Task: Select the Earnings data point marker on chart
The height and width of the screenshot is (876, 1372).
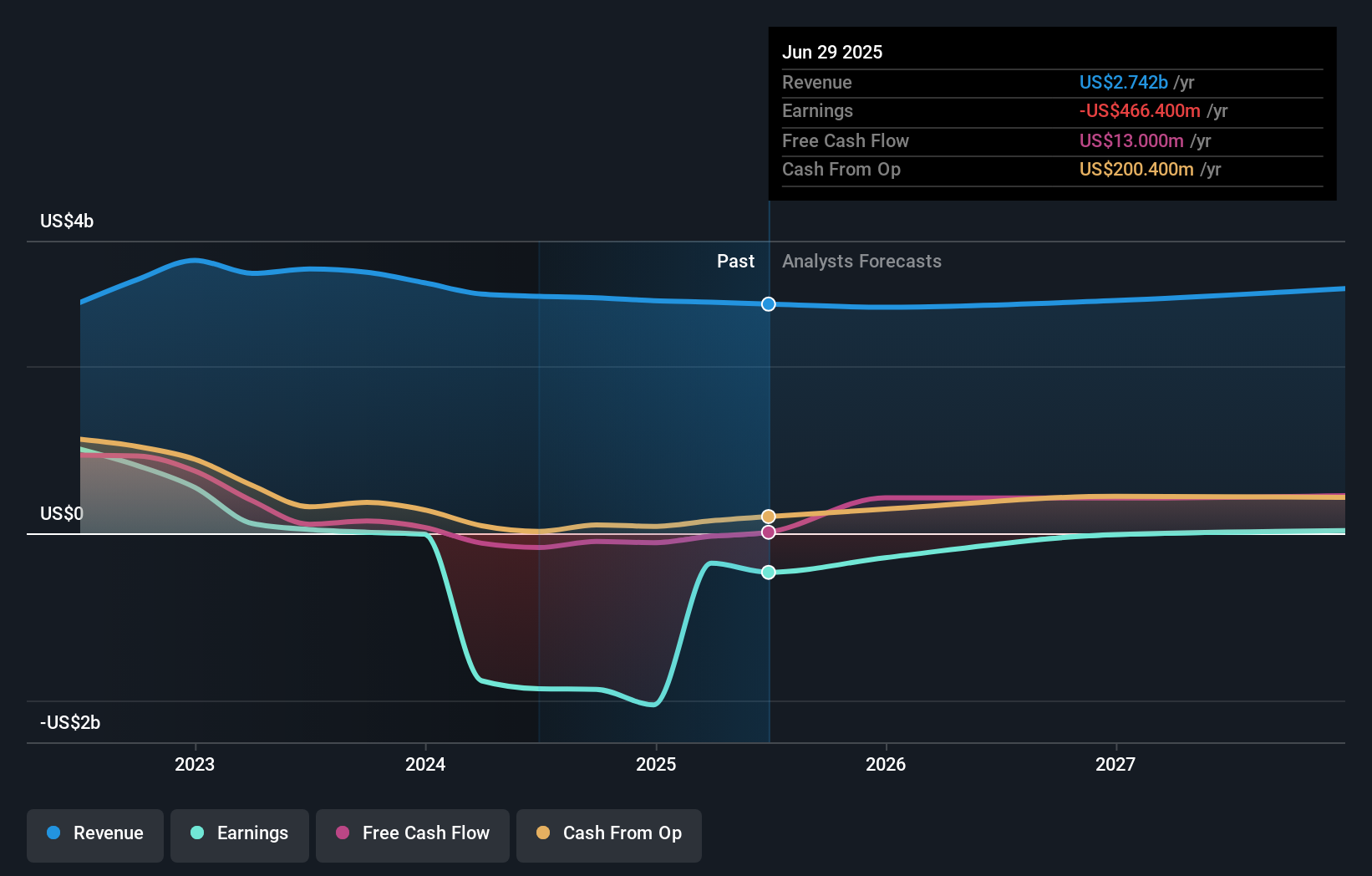Action: (769, 573)
